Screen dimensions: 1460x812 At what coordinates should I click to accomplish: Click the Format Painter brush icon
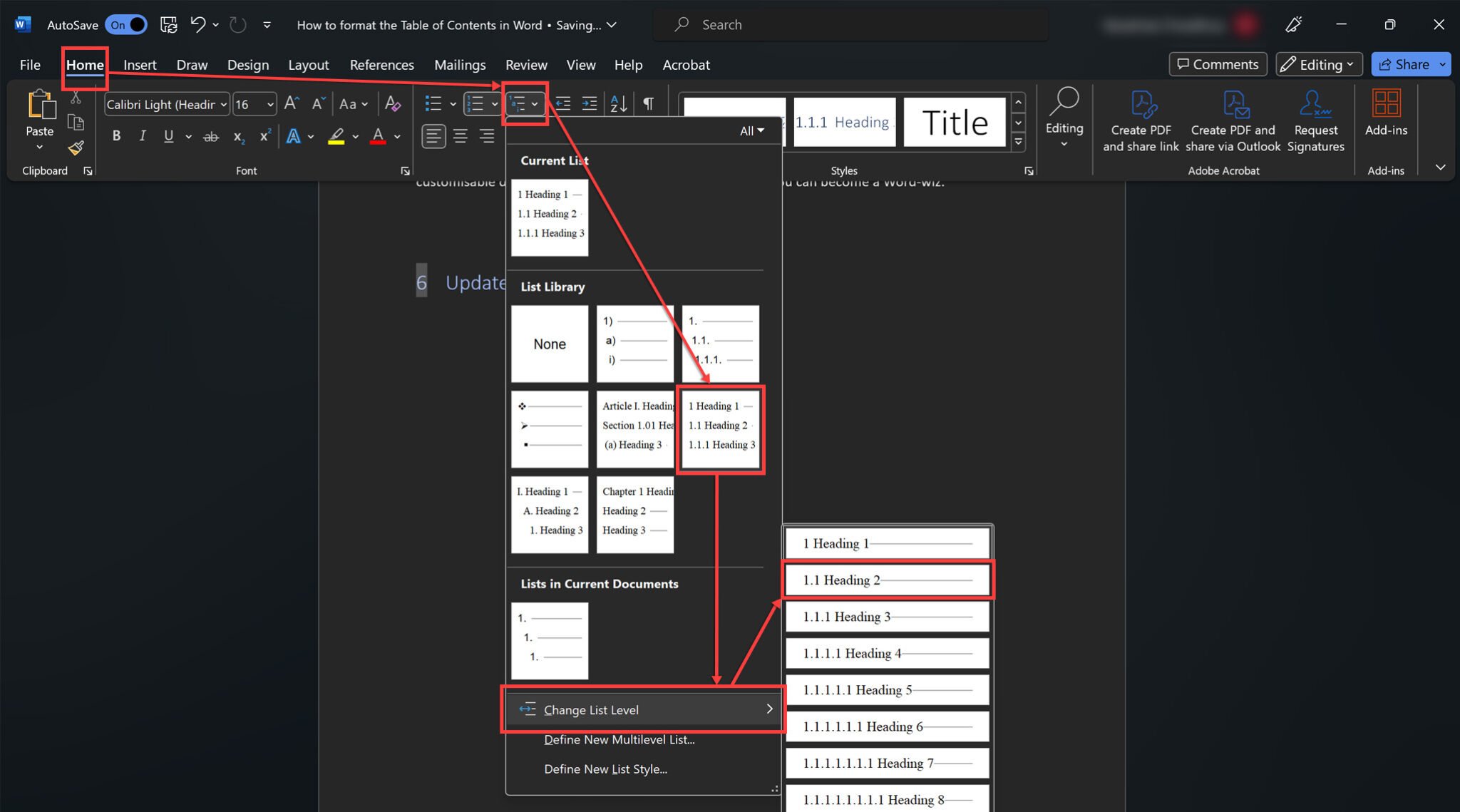tap(76, 148)
